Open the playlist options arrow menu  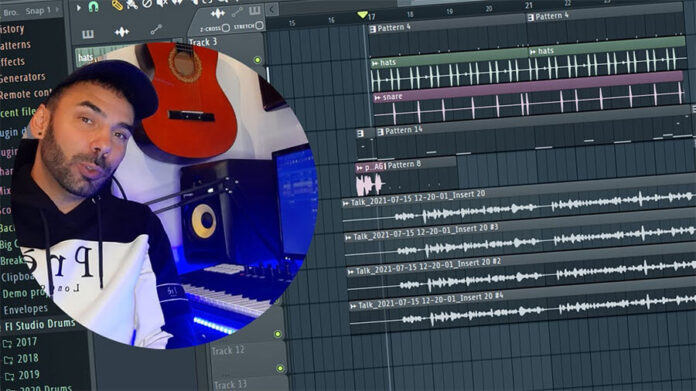tap(79, 8)
